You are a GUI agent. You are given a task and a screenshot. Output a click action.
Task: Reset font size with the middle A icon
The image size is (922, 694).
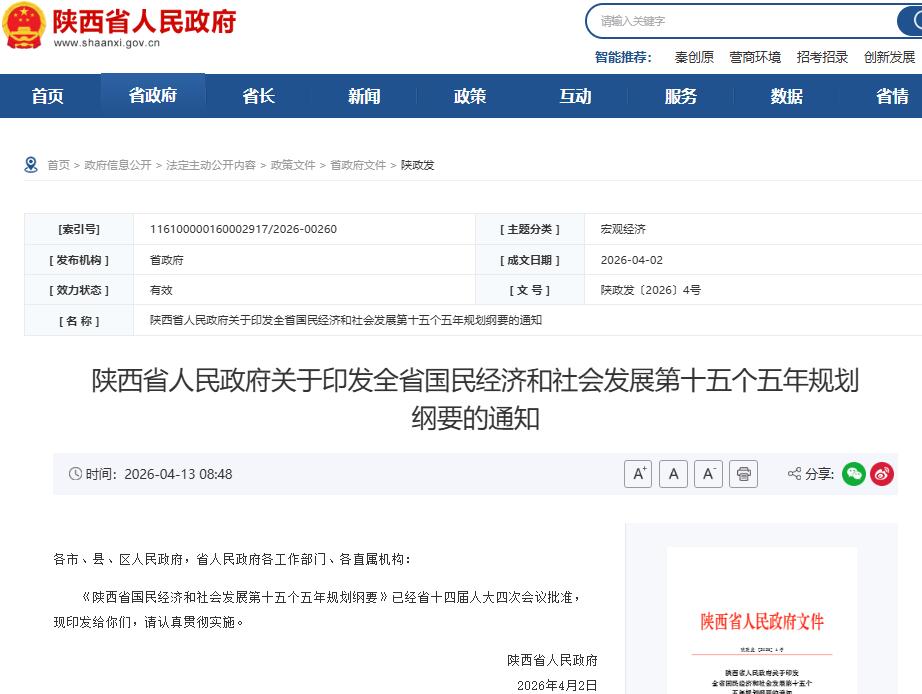point(673,474)
